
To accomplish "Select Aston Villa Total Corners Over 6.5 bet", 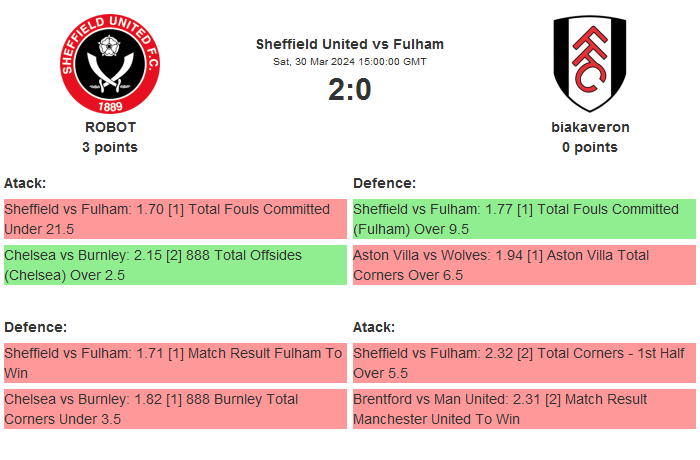I will pos(524,264).
